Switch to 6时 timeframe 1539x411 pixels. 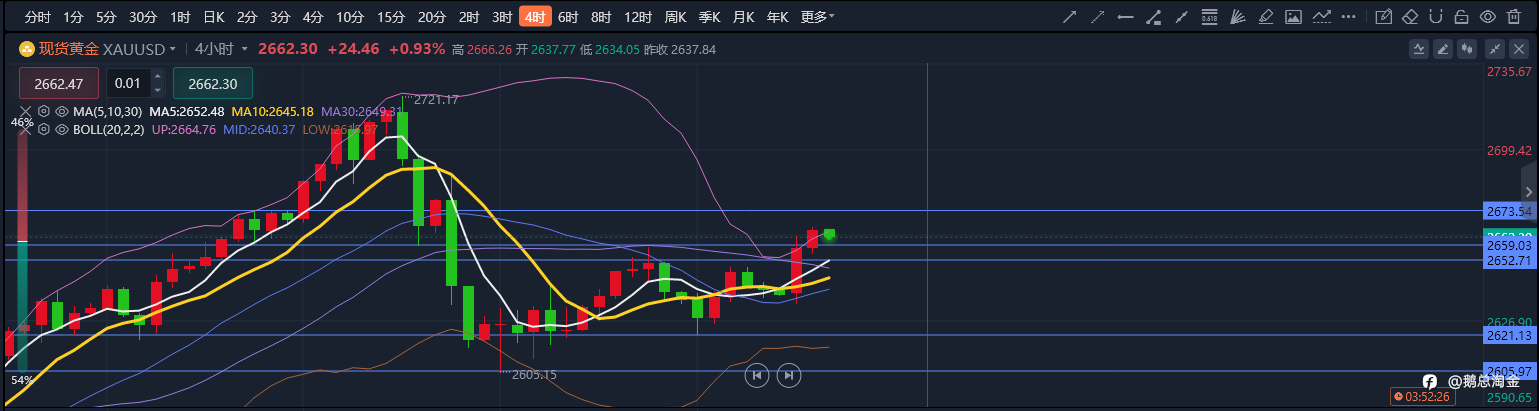568,17
